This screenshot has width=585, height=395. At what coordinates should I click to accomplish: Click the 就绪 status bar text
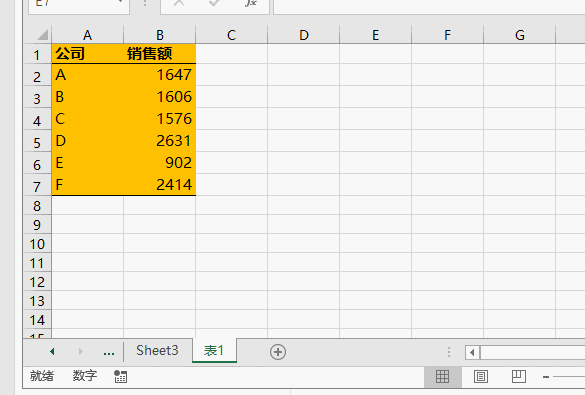tap(42, 376)
